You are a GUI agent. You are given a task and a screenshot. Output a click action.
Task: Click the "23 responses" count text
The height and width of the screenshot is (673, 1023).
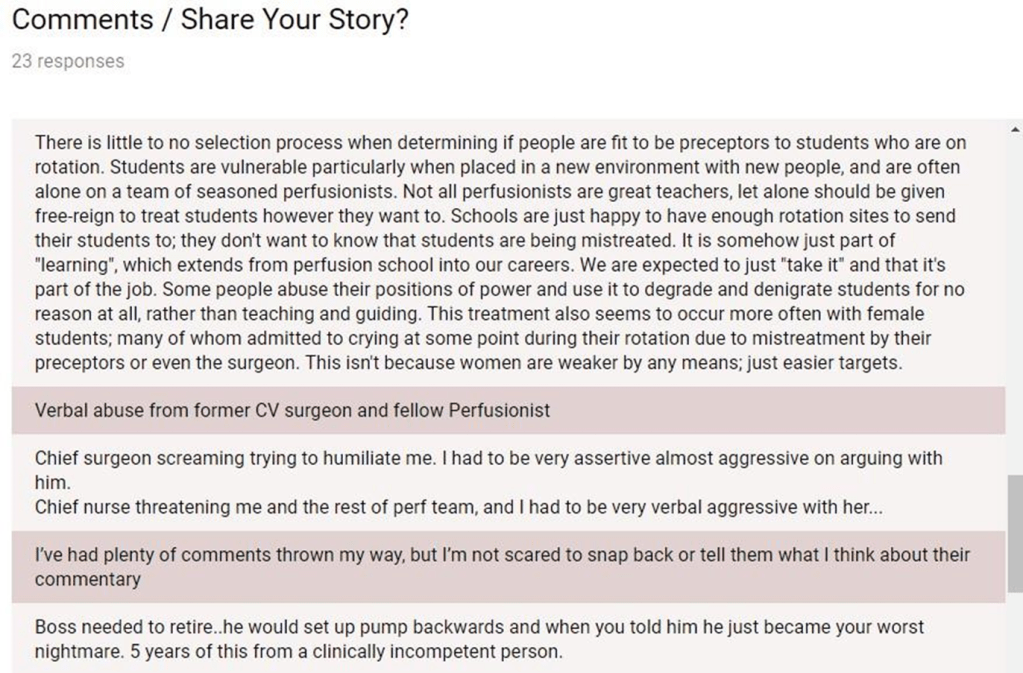tap(68, 61)
